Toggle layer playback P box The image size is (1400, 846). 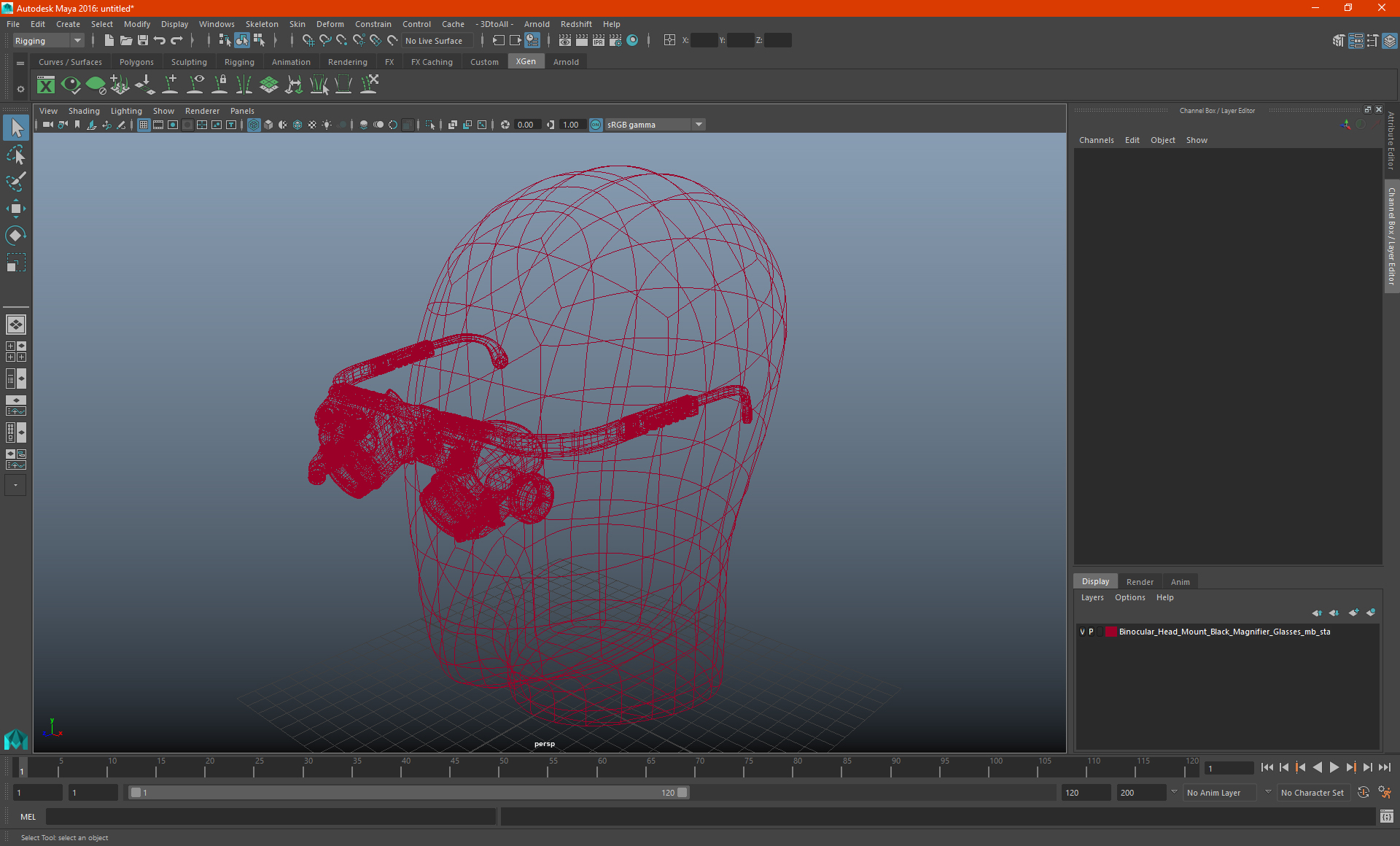tap(1091, 632)
